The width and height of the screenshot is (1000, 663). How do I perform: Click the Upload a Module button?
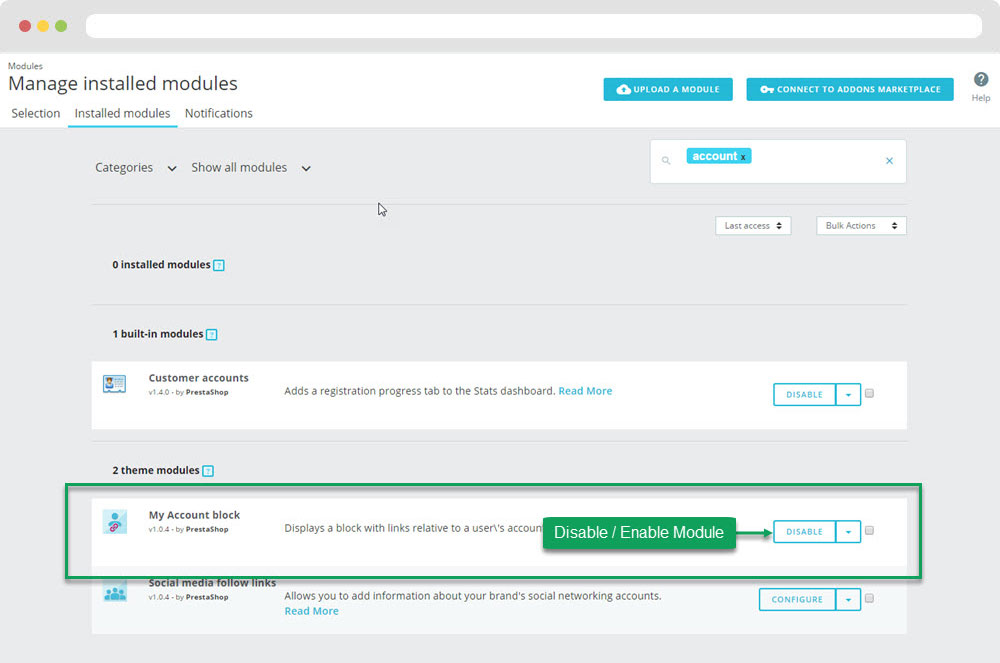(668, 89)
